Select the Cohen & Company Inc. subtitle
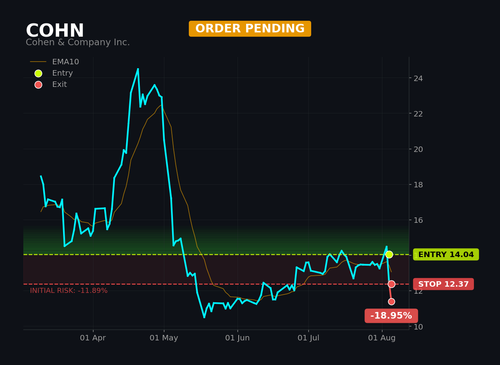Image resolution: width=500 pixels, height=365 pixels. (x=78, y=42)
